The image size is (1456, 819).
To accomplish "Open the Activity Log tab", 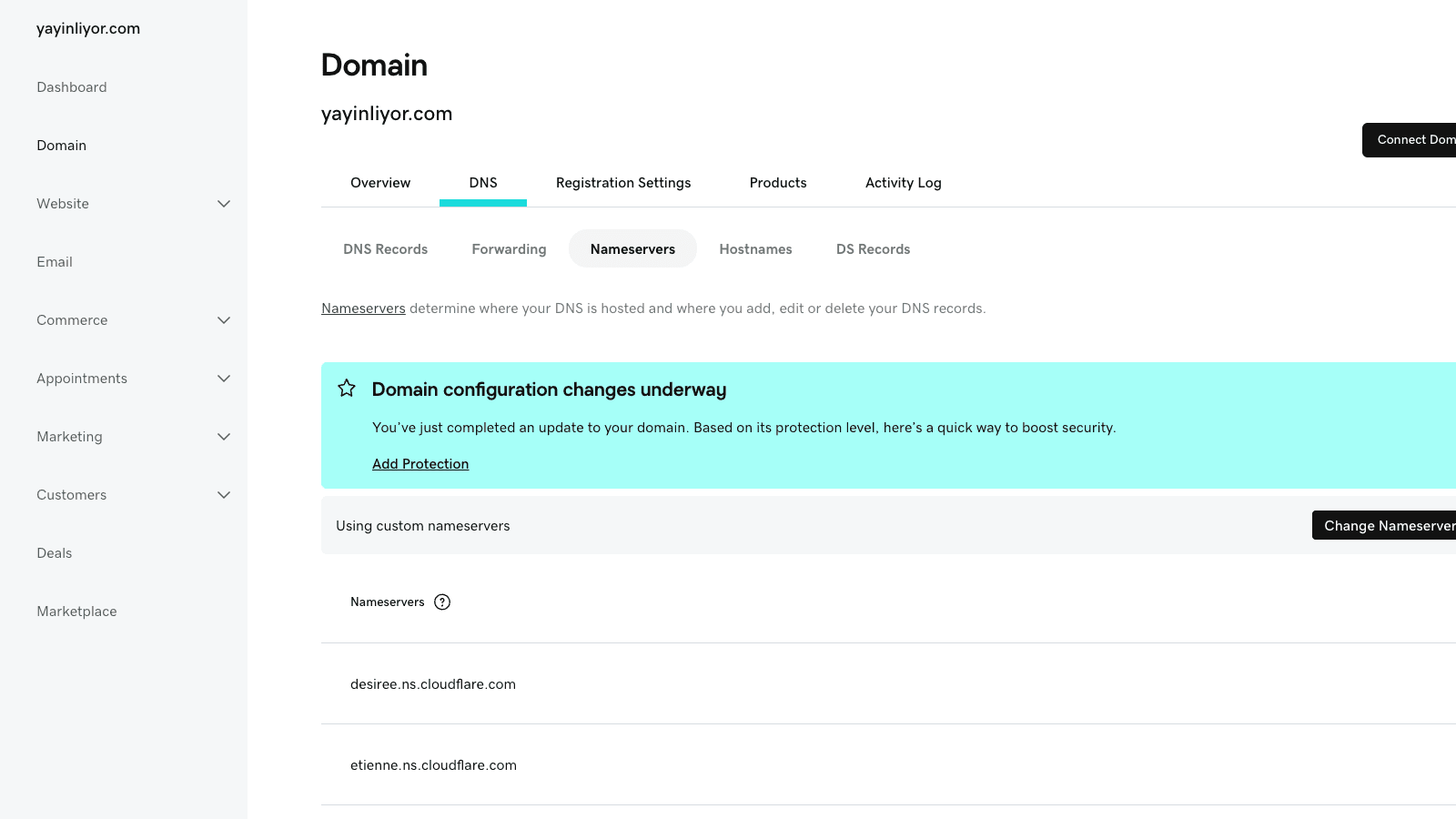I will pyautogui.click(x=903, y=183).
